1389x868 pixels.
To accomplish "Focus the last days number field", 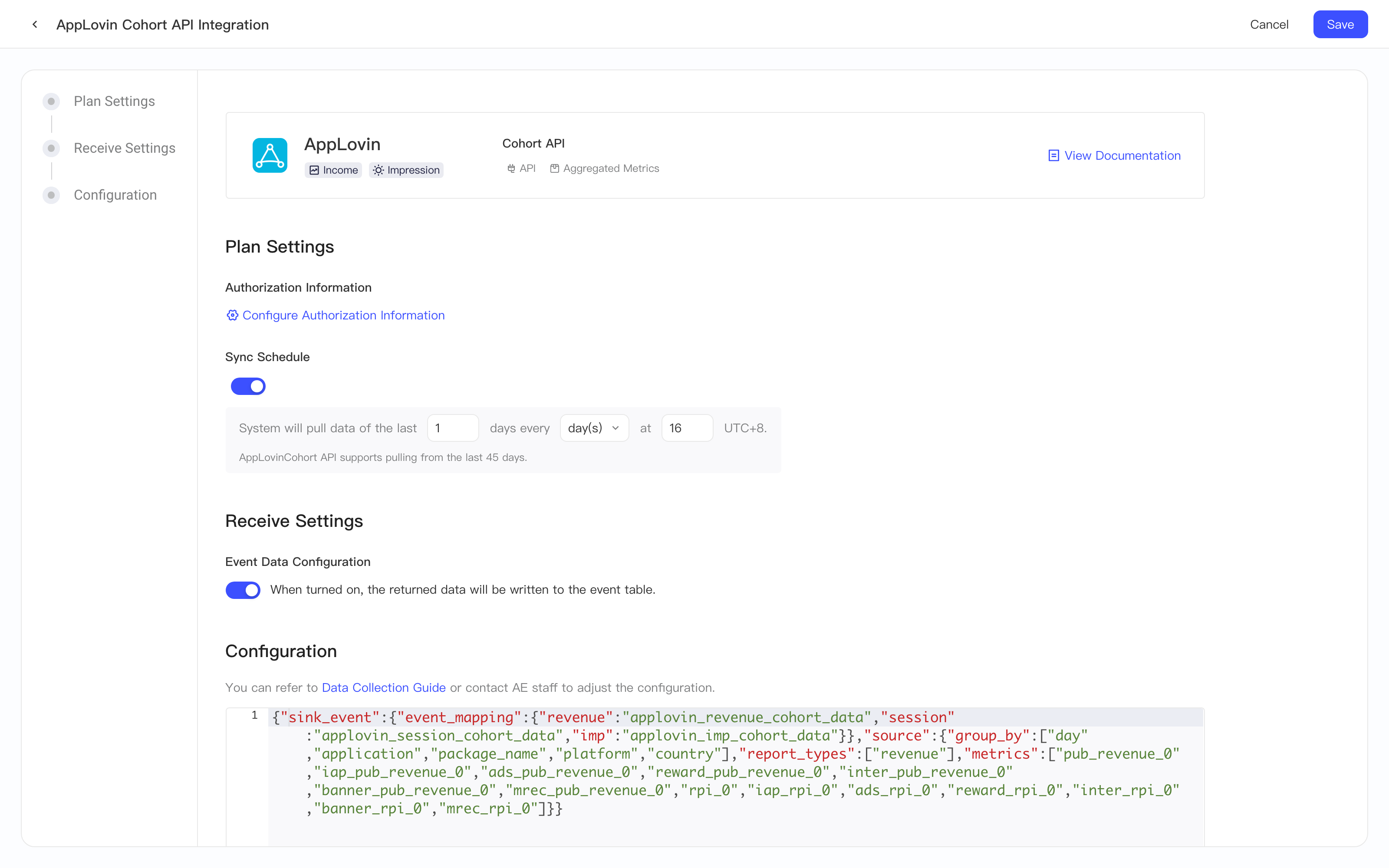I will click(x=453, y=427).
